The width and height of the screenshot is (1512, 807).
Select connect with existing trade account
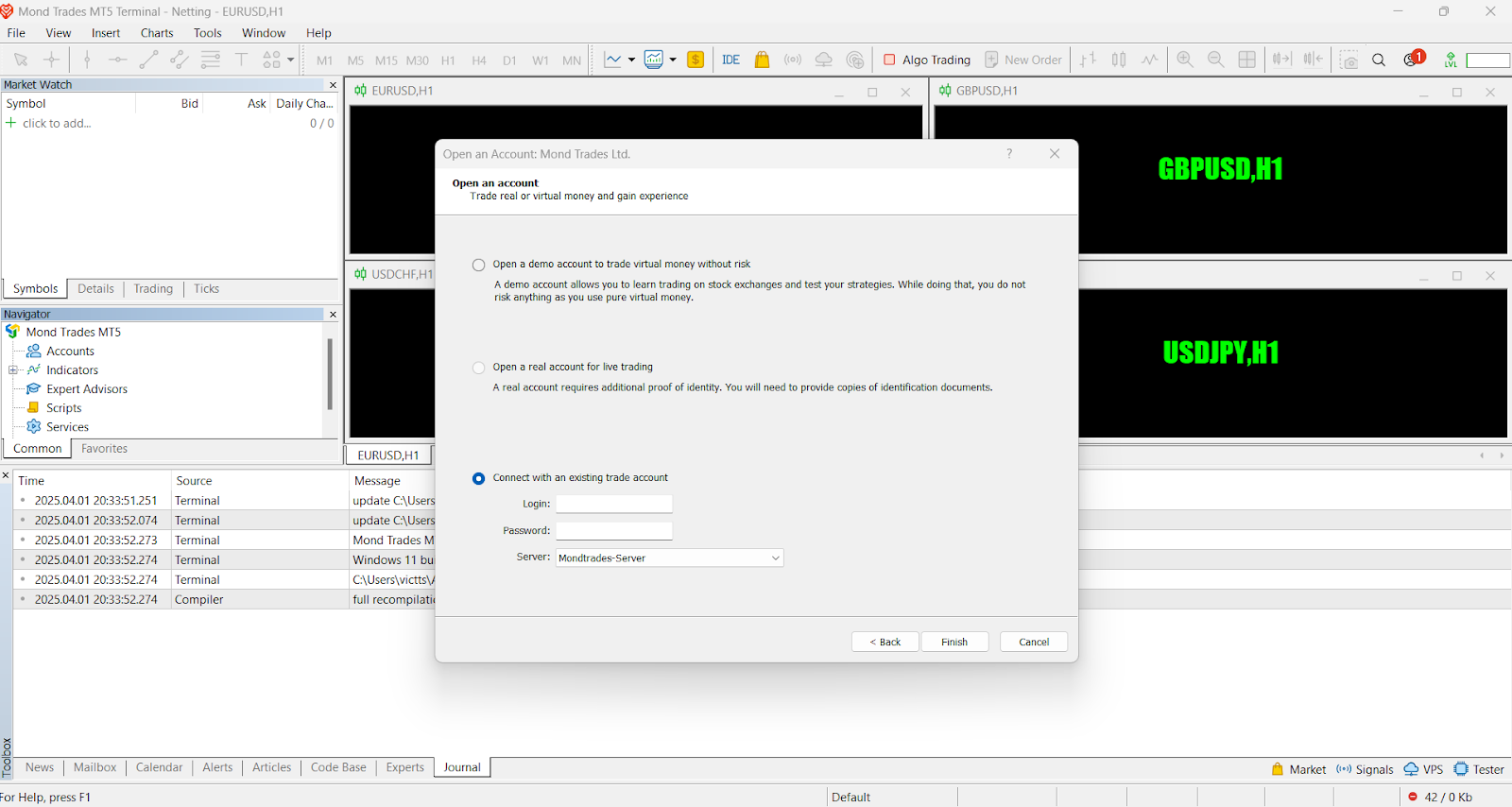[479, 478]
